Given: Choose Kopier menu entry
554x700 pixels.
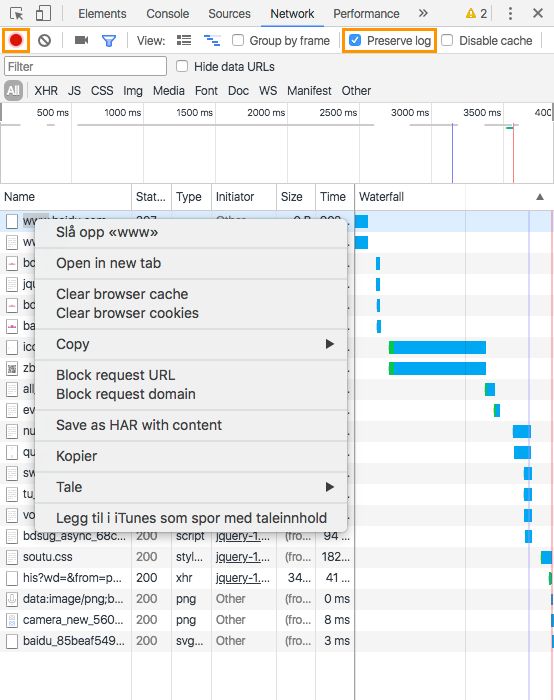Looking at the screenshot, I should pos(191,456).
